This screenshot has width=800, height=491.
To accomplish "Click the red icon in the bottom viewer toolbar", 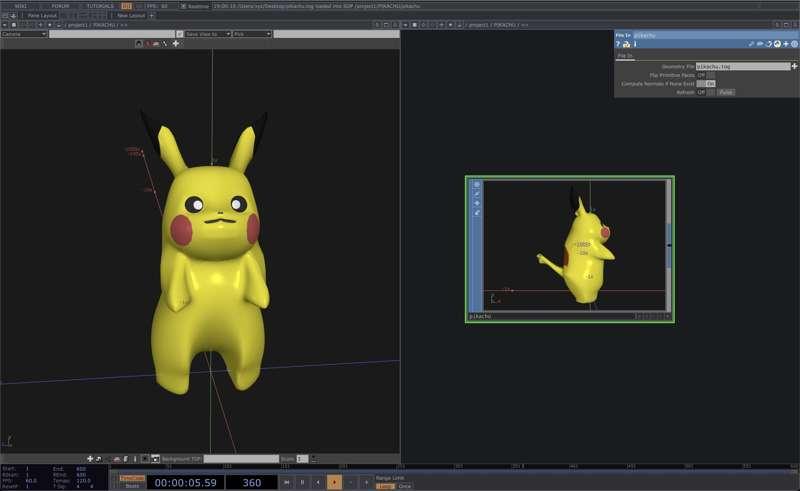I will point(116,459).
